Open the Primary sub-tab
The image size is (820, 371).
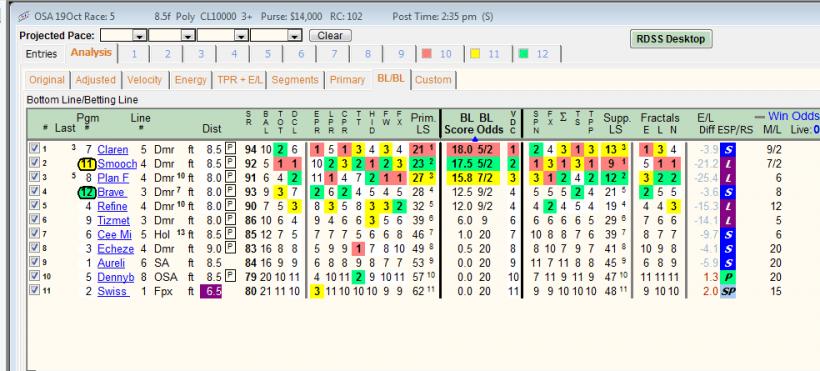(347, 80)
